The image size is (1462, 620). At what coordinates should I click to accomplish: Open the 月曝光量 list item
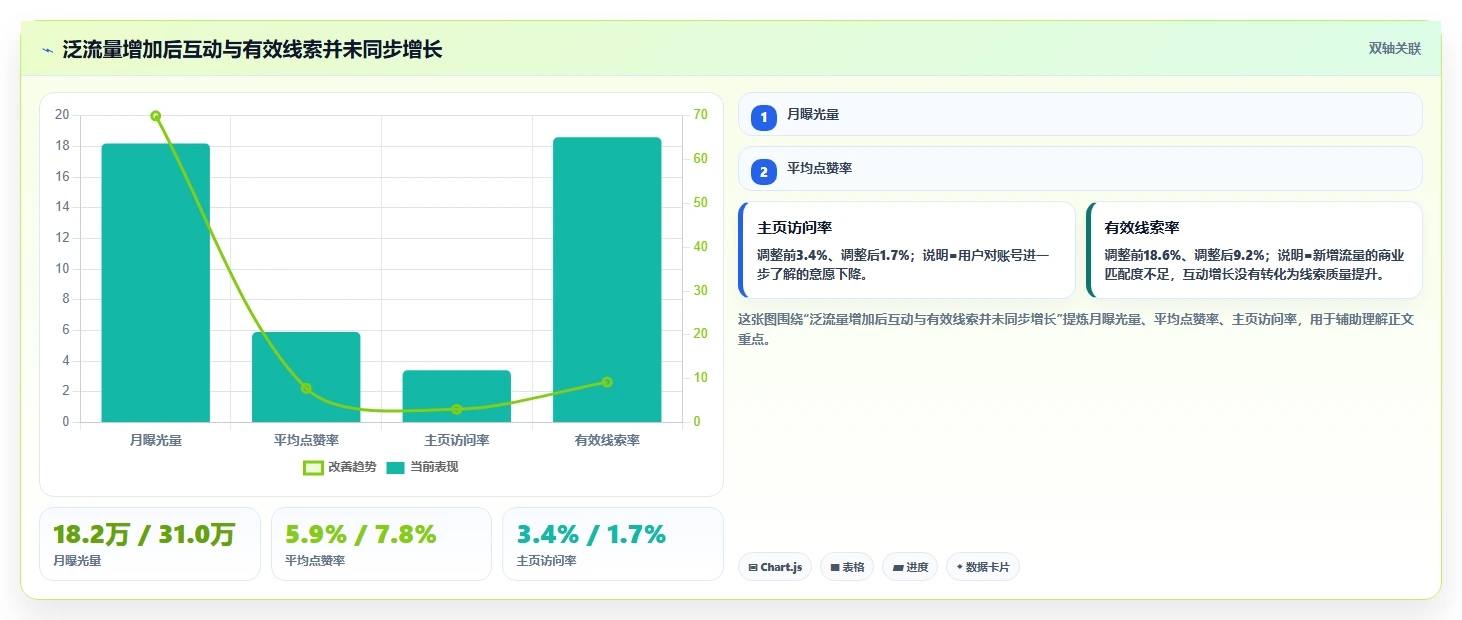pos(1080,114)
